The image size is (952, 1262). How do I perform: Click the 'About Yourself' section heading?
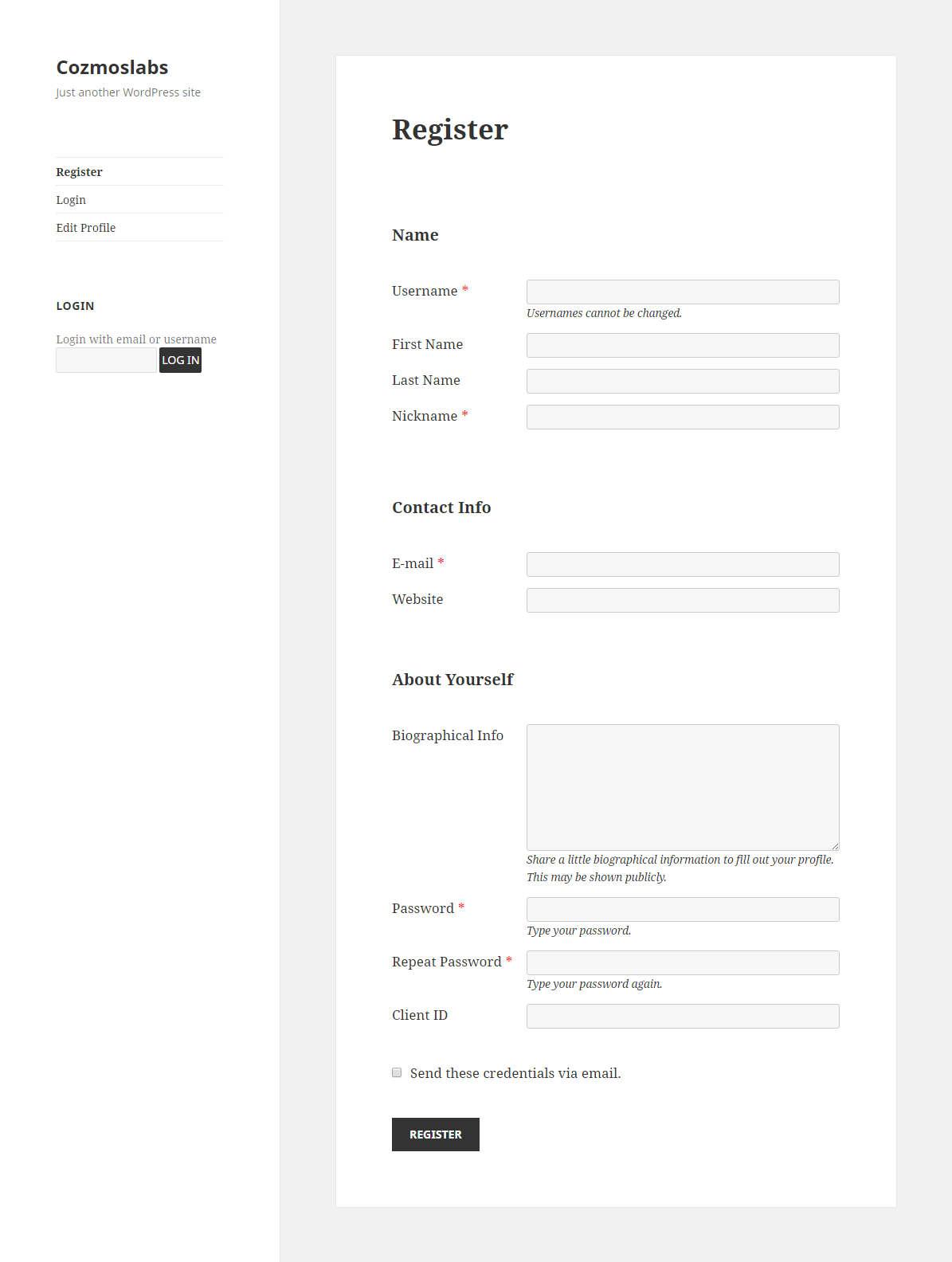(452, 680)
